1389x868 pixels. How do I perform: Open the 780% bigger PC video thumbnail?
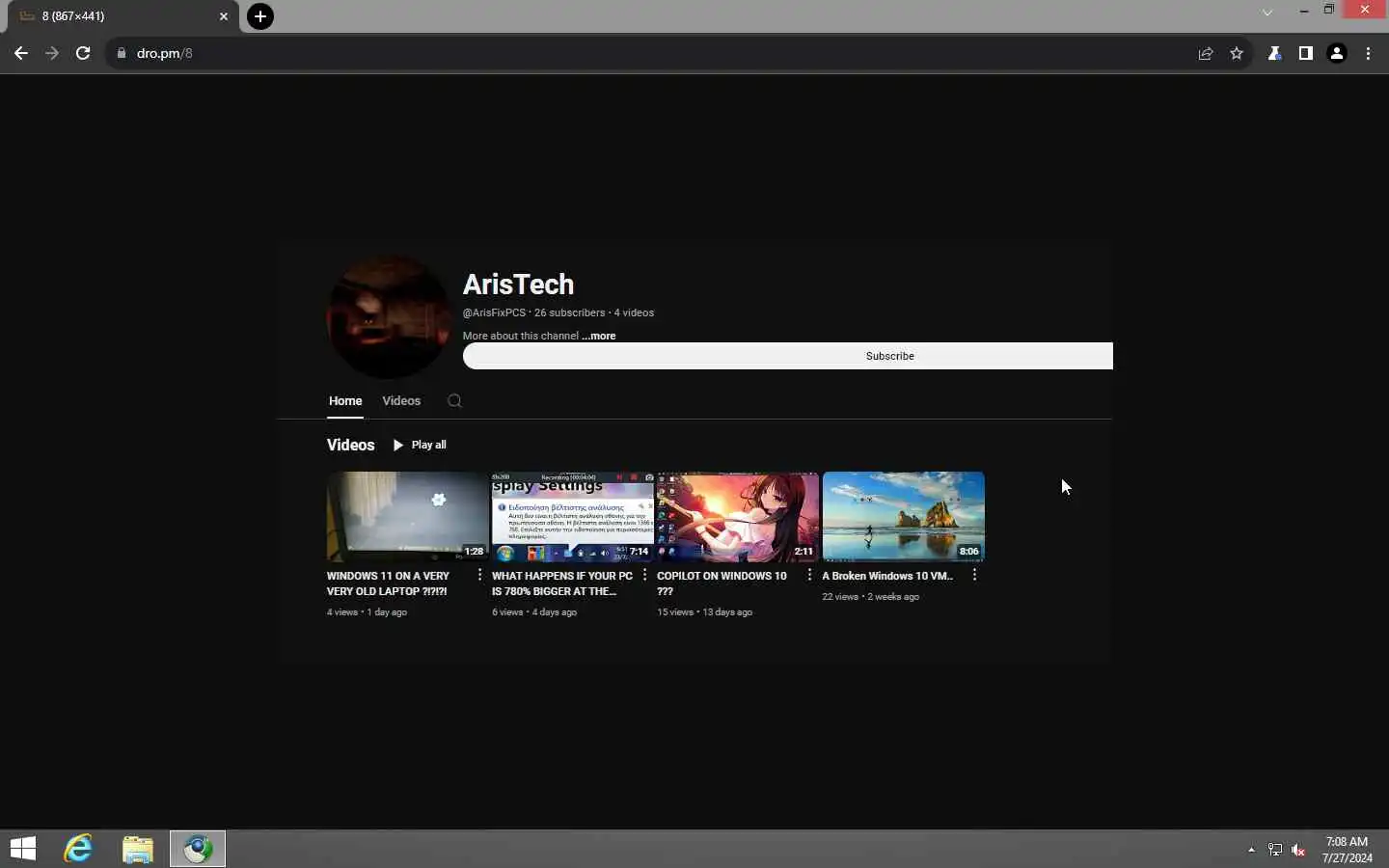(572, 517)
